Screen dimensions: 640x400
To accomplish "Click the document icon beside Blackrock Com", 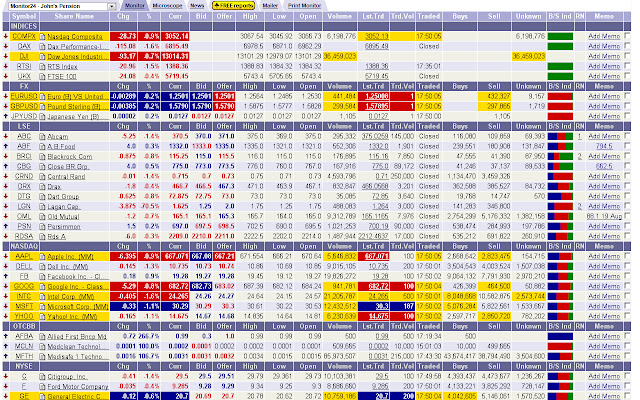I will (x=42, y=156).
